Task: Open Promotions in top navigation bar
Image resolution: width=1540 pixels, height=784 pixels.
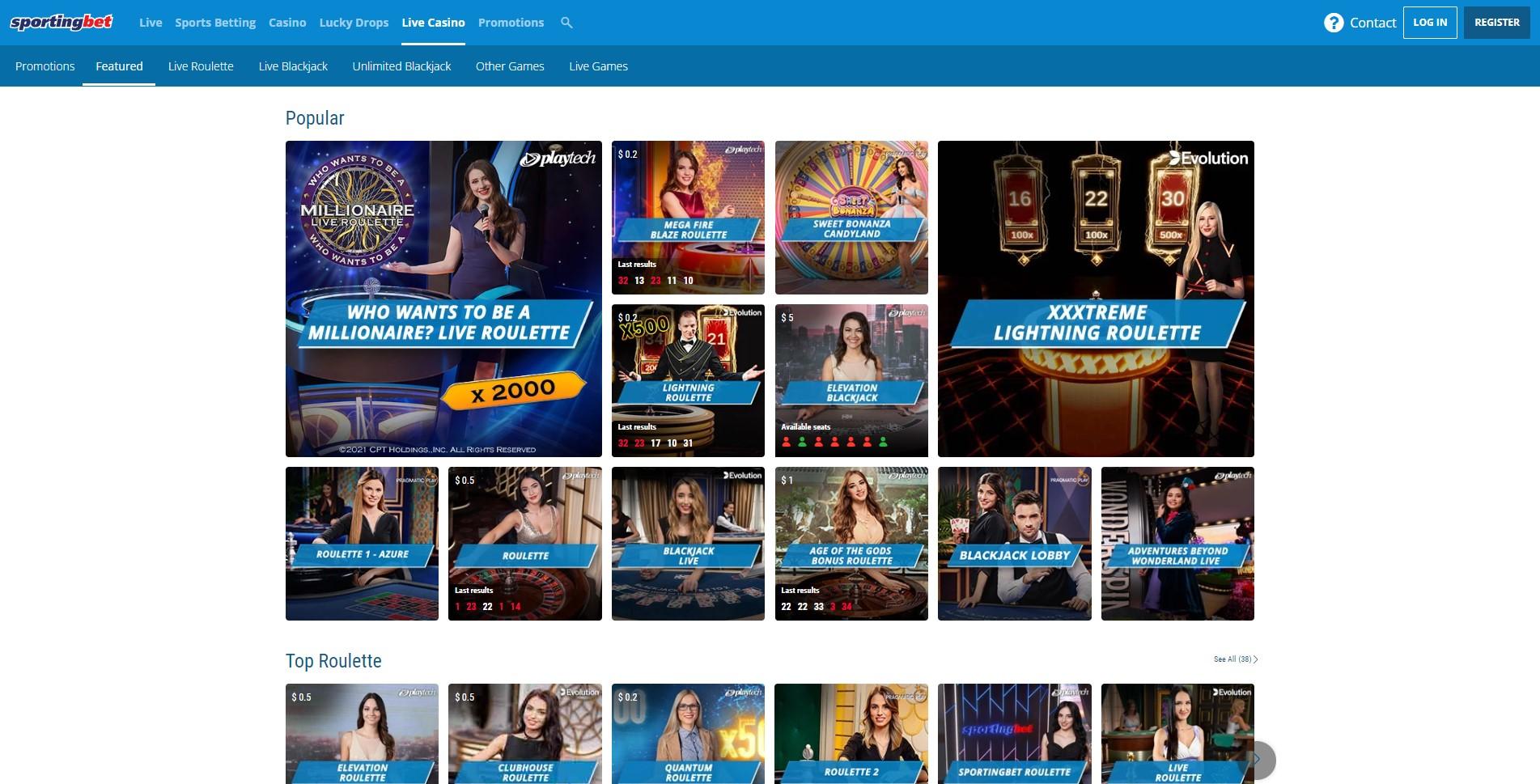Action: [511, 23]
